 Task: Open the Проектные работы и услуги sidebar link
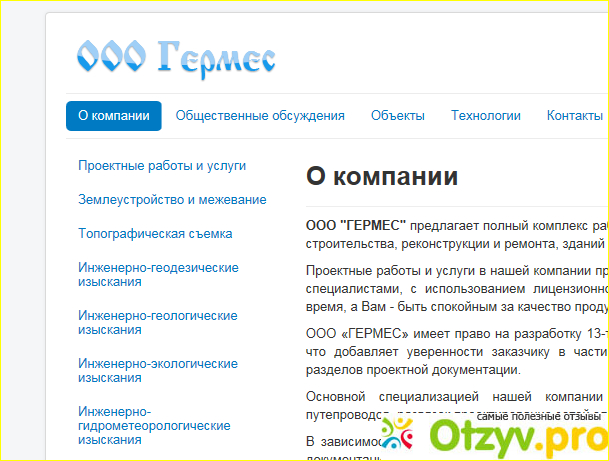(162, 166)
